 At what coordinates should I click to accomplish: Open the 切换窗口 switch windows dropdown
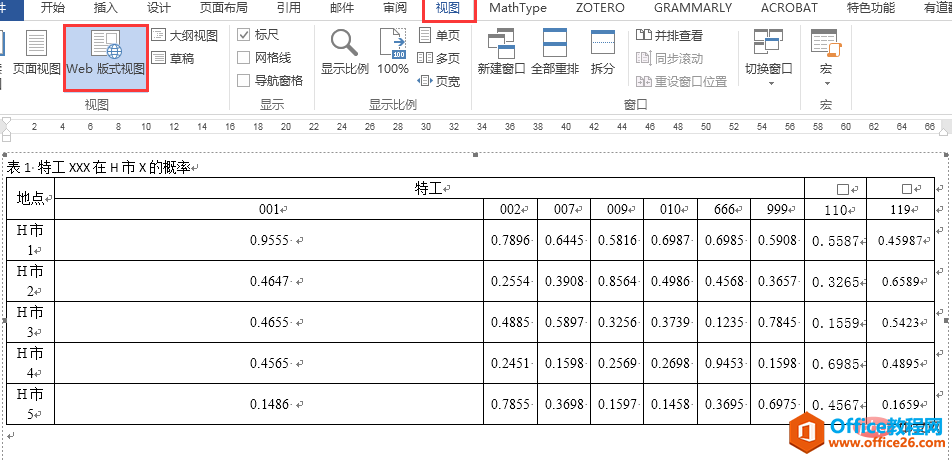[769, 58]
